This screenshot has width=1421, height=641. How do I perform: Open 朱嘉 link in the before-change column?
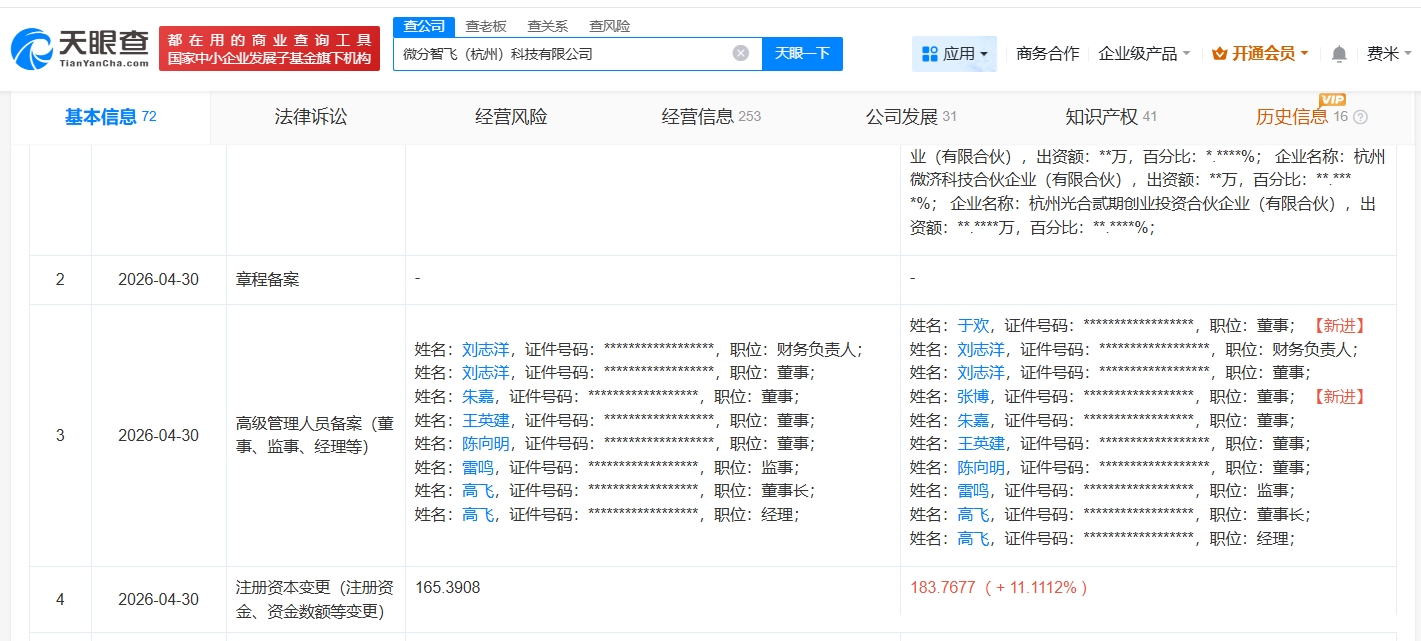coord(478,396)
